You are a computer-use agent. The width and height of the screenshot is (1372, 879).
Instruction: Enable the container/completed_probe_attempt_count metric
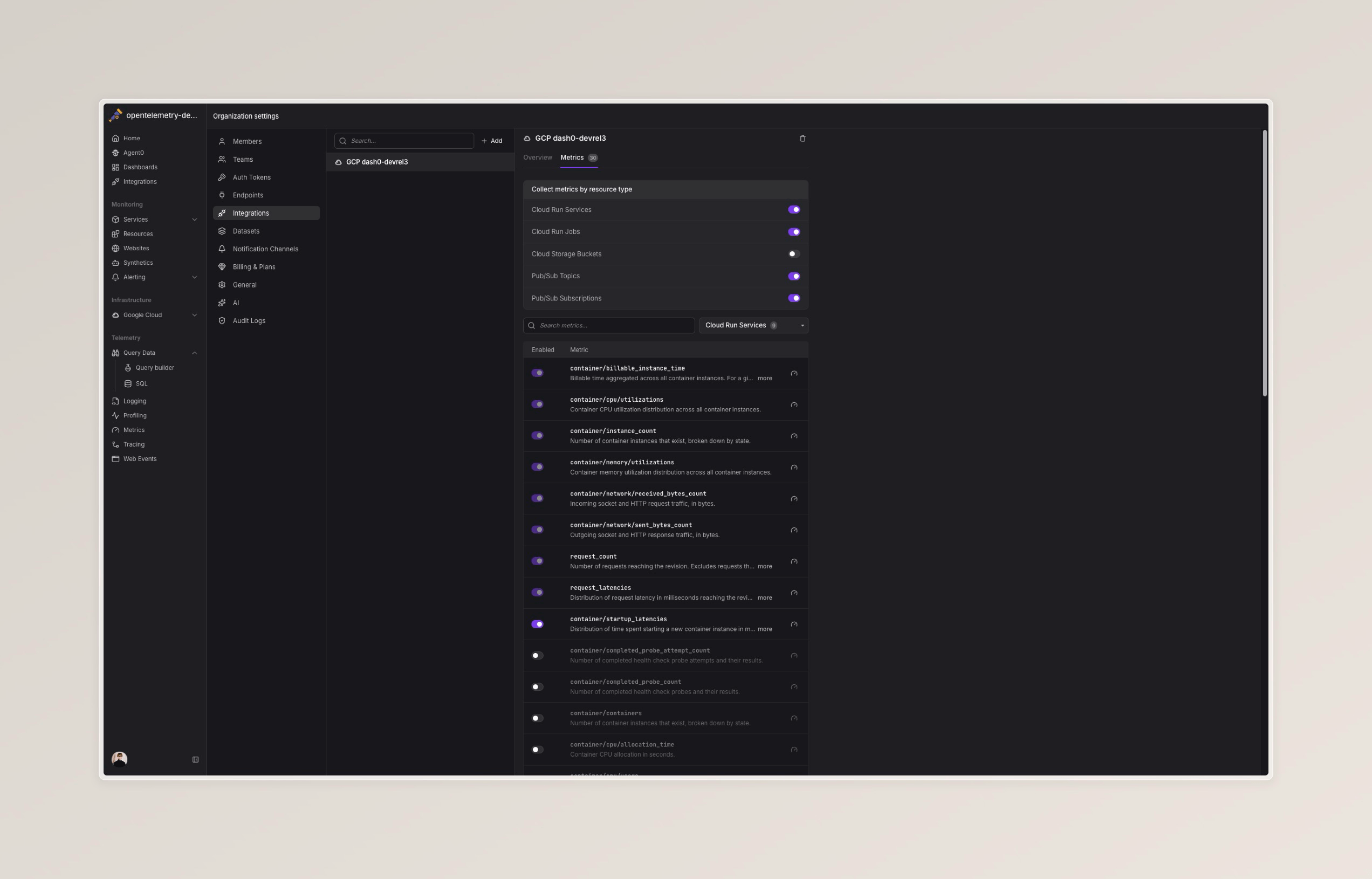click(x=537, y=655)
